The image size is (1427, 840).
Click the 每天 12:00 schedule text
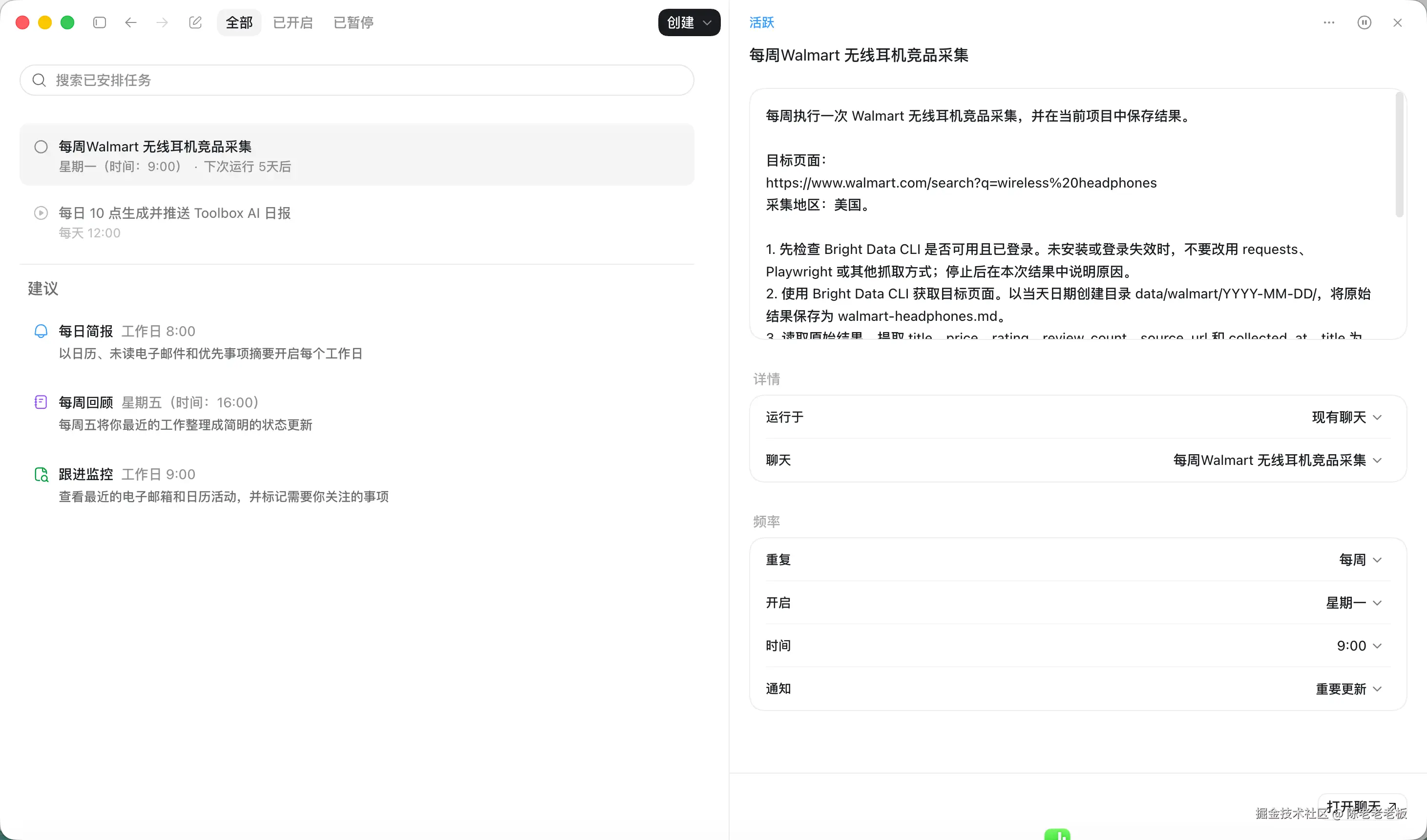pos(89,233)
